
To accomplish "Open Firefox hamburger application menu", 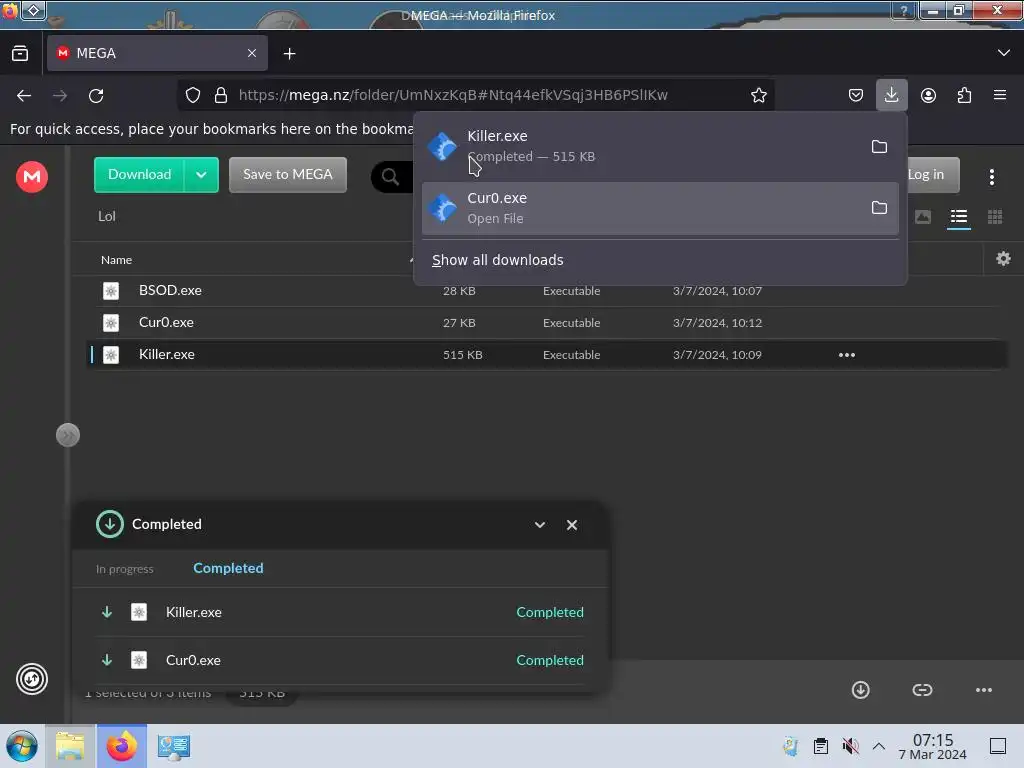I will pyautogui.click(x=1000, y=95).
